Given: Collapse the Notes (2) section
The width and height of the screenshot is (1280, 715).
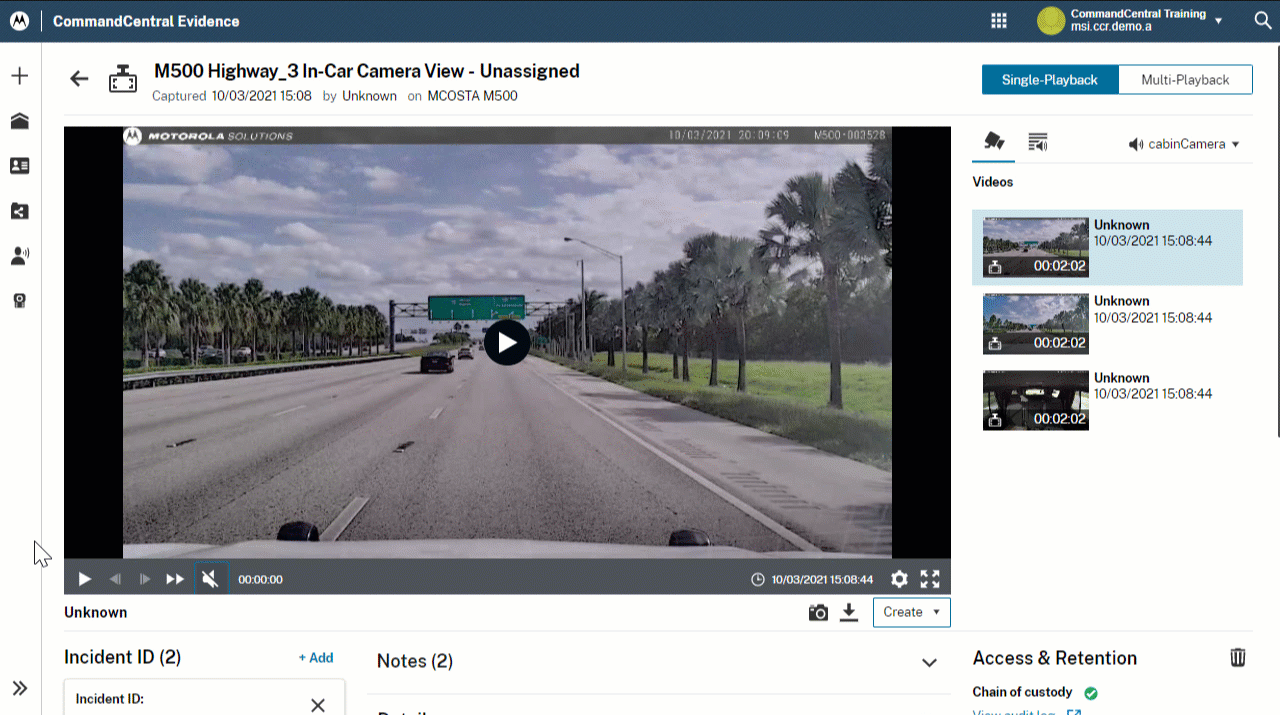Looking at the screenshot, I should [929, 662].
